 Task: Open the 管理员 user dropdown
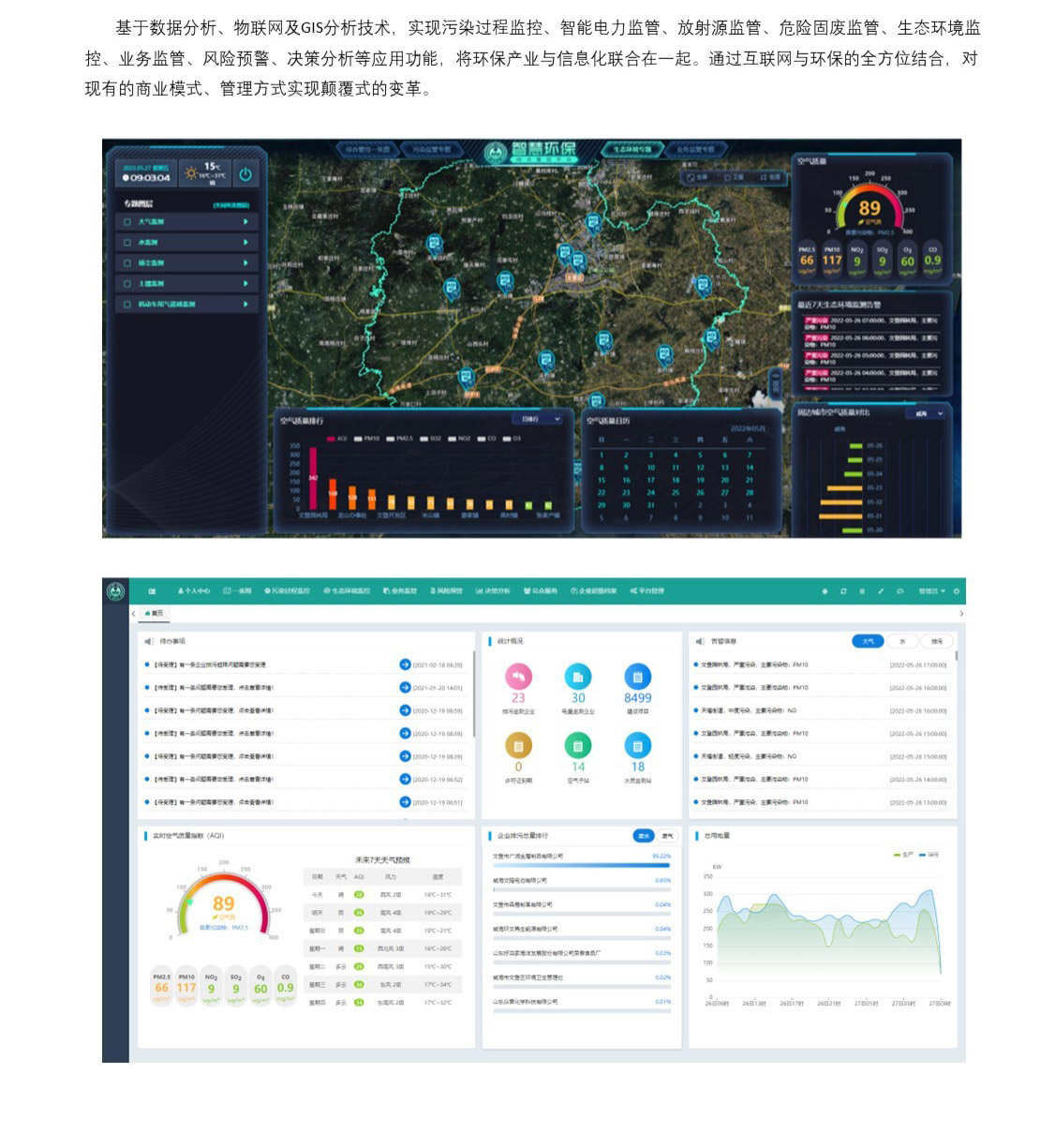tap(931, 591)
